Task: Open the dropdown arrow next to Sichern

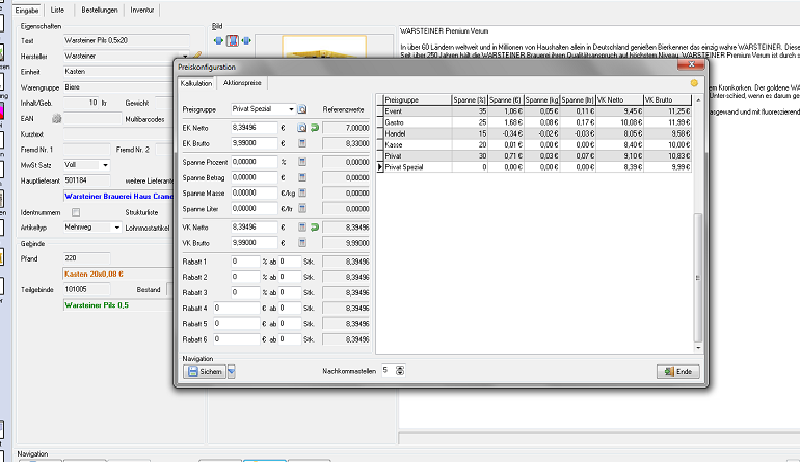Action: (232, 372)
